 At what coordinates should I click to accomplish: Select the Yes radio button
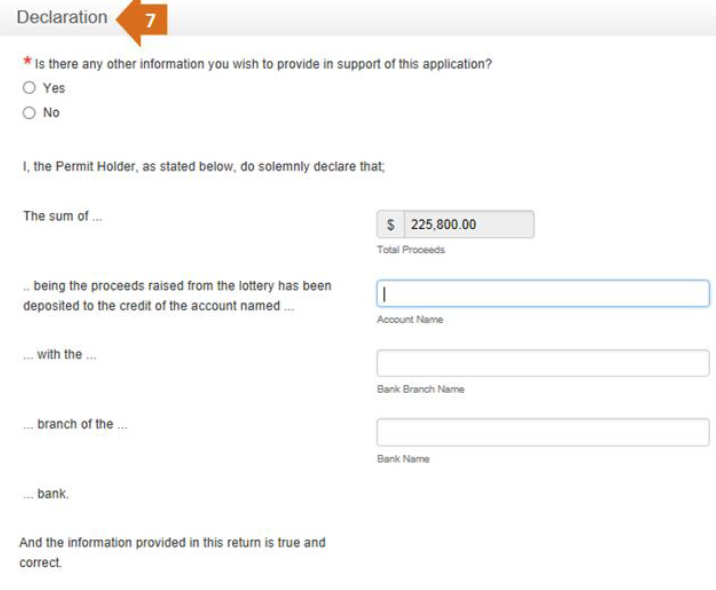pyautogui.click(x=29, y=88)
